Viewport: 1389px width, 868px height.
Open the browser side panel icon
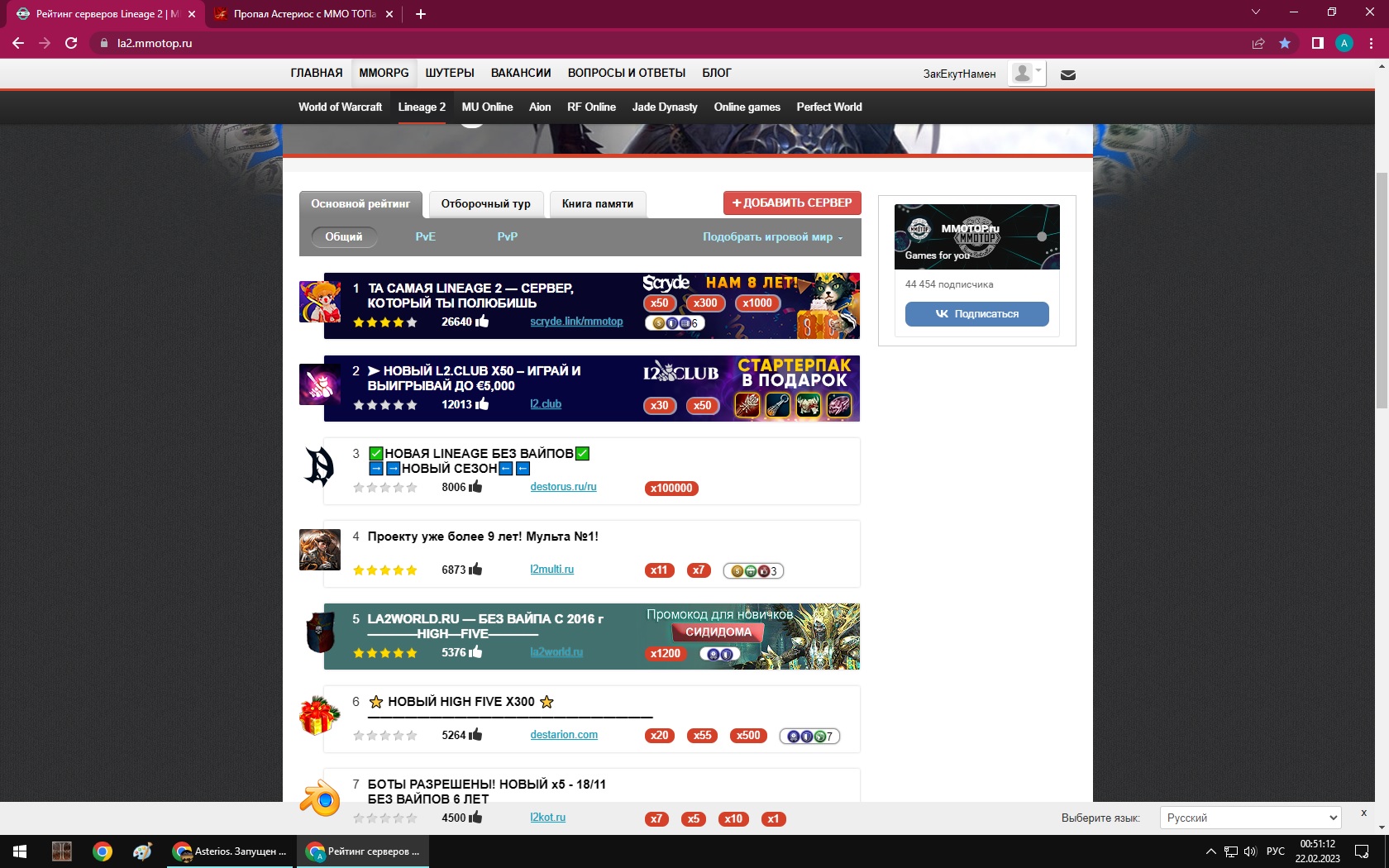point(1318,43)
